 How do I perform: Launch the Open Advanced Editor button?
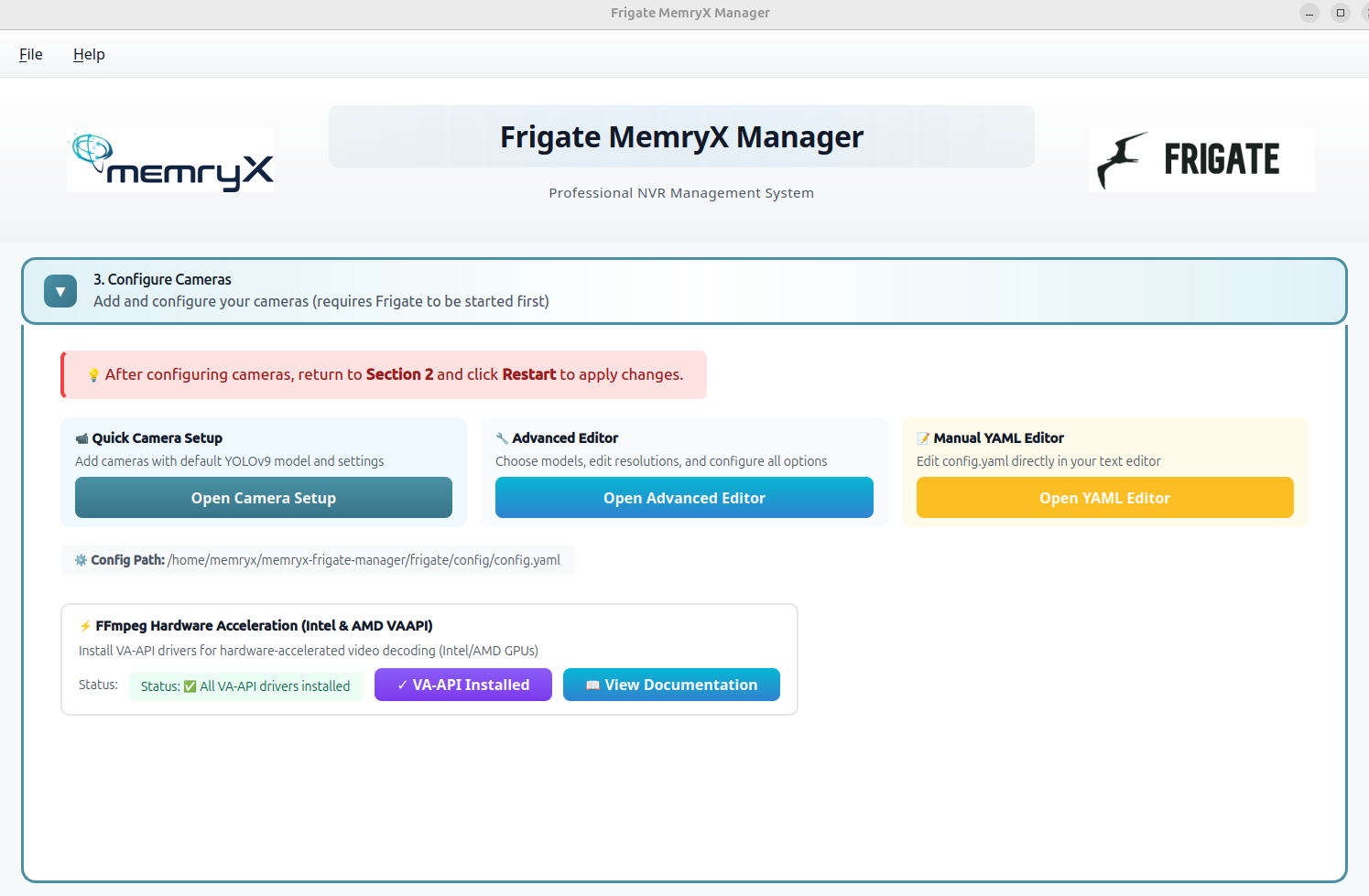point(684,498)
